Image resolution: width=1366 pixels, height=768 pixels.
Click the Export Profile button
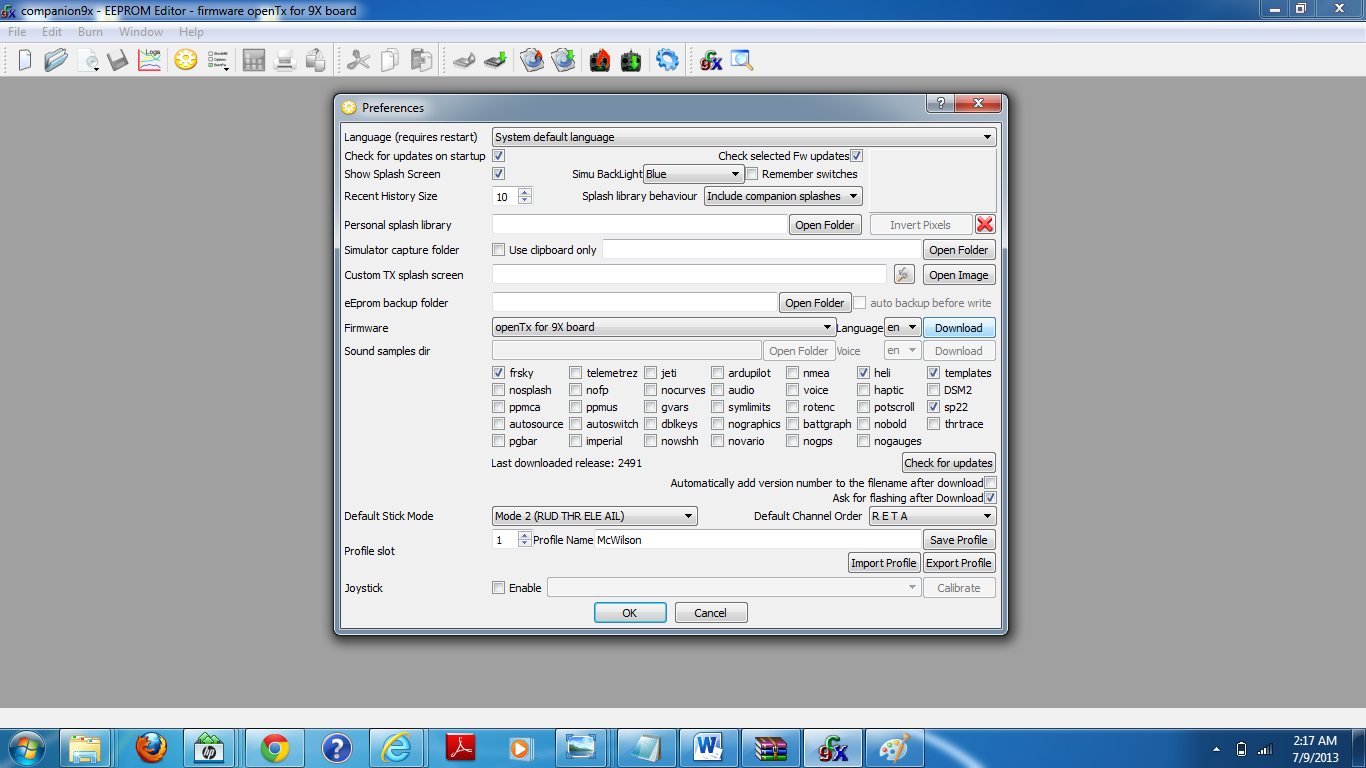[x=959, y=563]
